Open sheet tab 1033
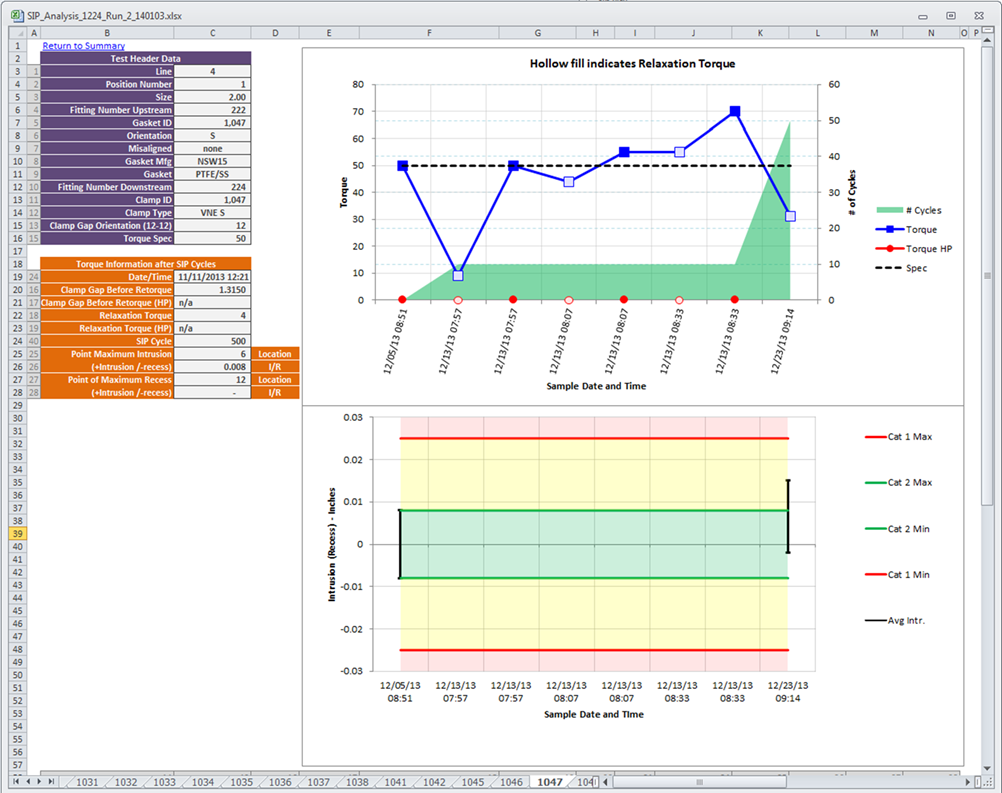Screen dimensions: 1002x793 pos(164,782)
